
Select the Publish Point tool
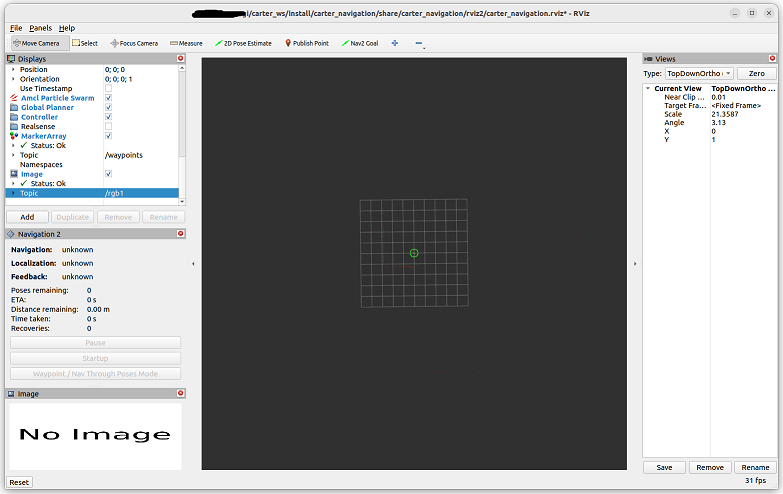pyautogui.click(x=307, y=43)
